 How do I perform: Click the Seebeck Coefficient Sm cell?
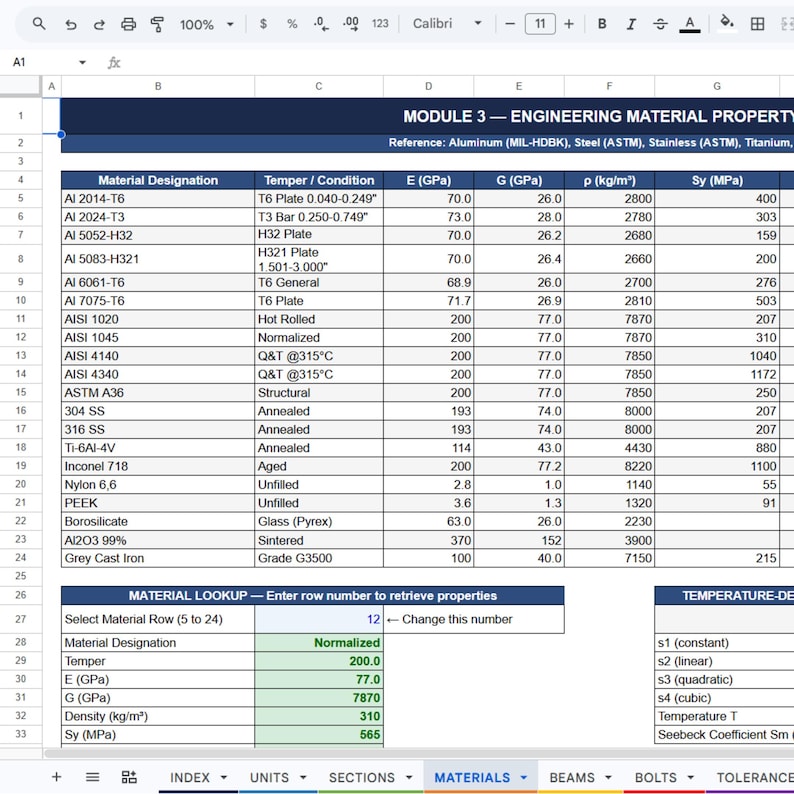(724, 734)
